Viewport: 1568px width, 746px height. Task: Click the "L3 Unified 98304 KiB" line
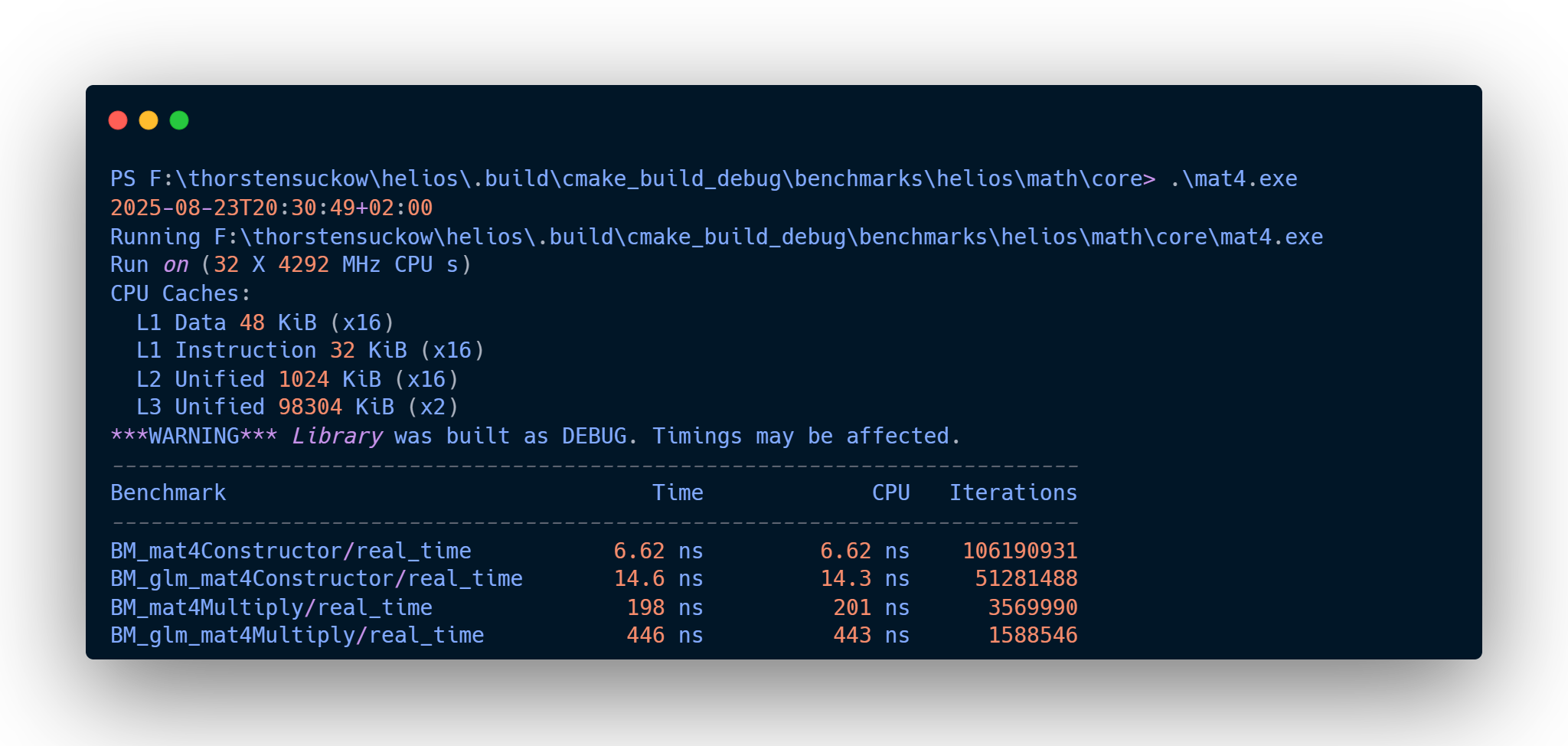pyautogui.click(x=297, y=407)
